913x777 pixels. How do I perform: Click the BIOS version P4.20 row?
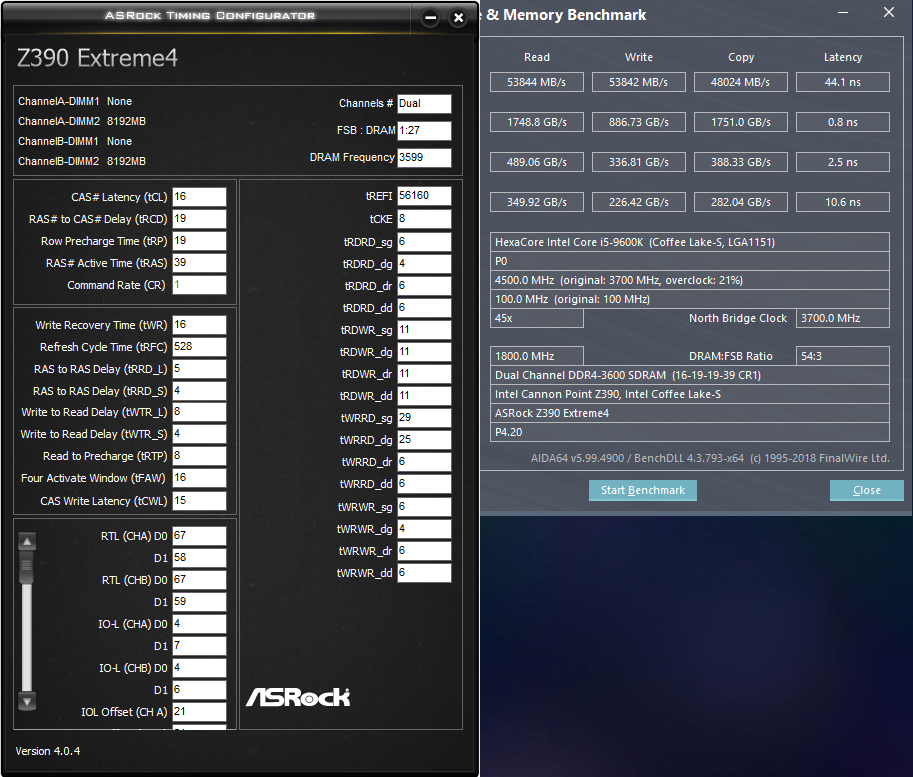pos(689,432)
